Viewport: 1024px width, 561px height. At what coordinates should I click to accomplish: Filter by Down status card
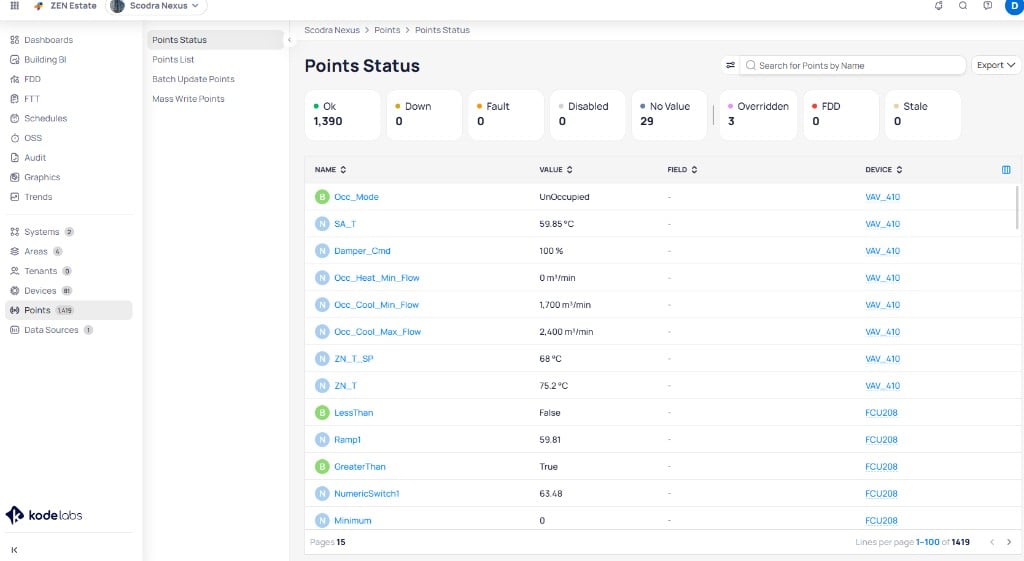click(x=424, y=114)
